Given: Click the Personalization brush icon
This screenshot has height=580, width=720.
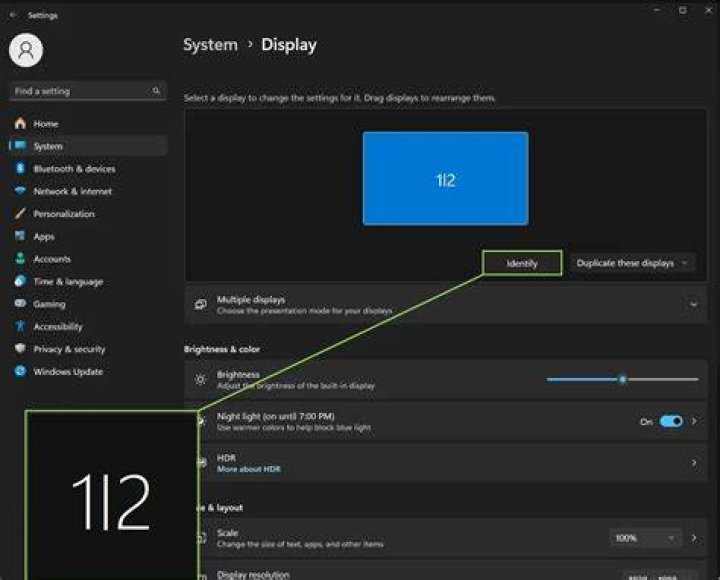Looking at the screenshot, I should pyautogui.click(x=20, y=213).
